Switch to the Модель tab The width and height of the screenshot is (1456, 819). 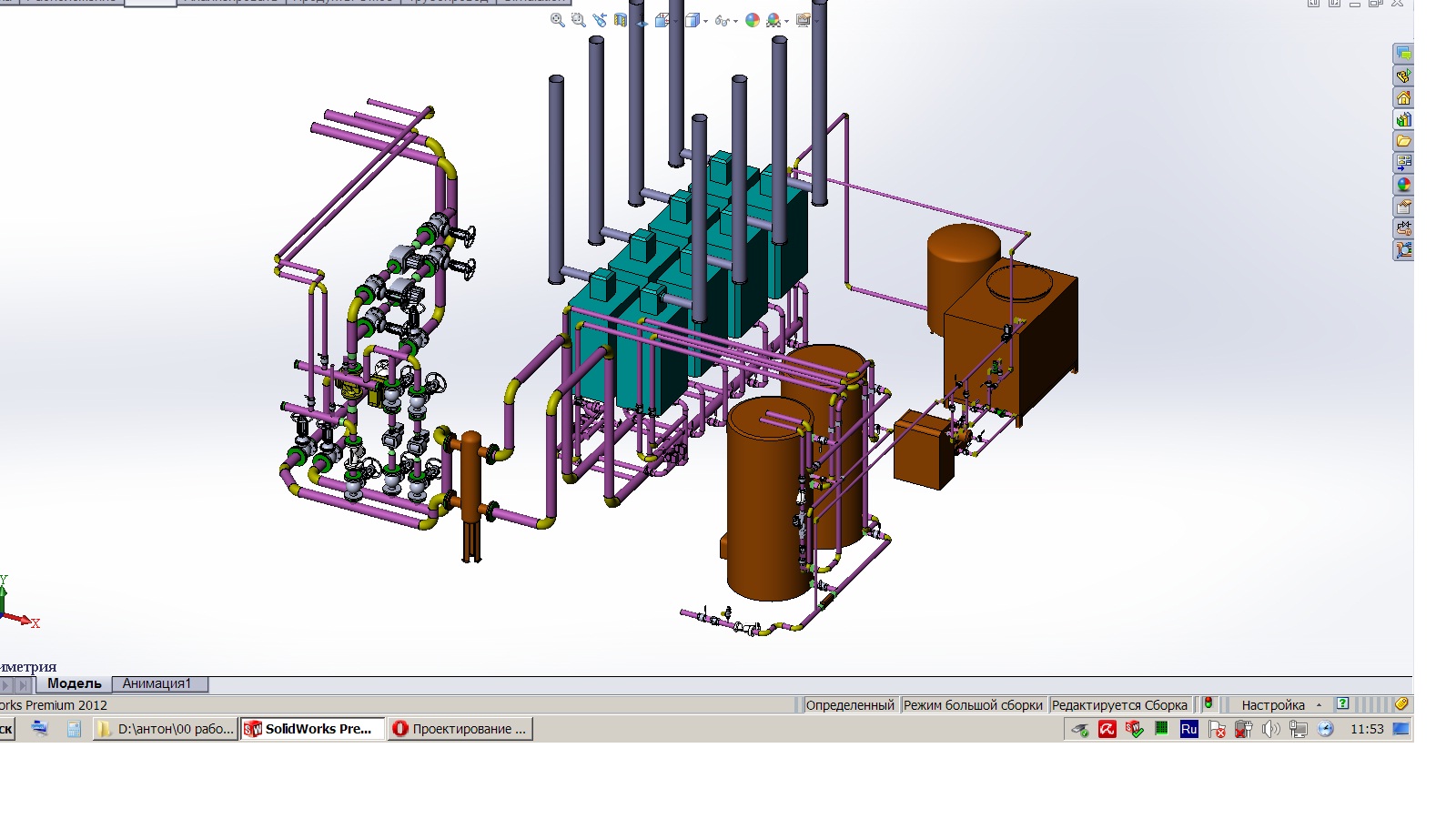[74, 683]
